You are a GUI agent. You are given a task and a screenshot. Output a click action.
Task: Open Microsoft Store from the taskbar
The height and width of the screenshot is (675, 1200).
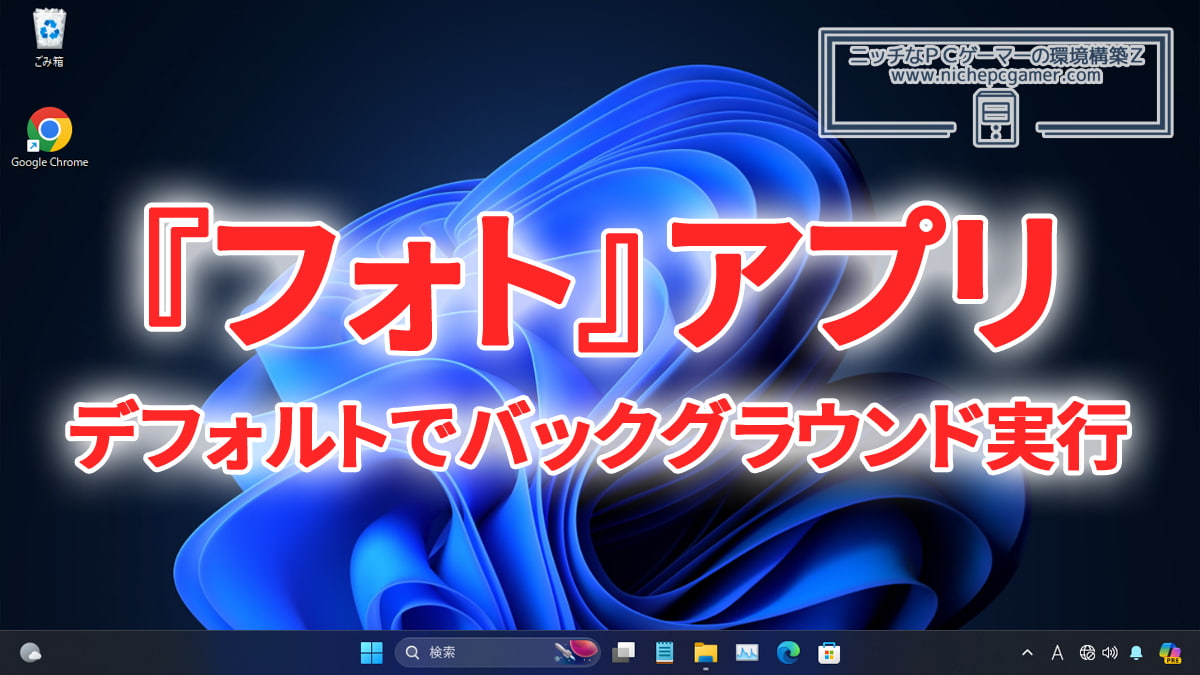pyautogui.click(x=829, y=653)
